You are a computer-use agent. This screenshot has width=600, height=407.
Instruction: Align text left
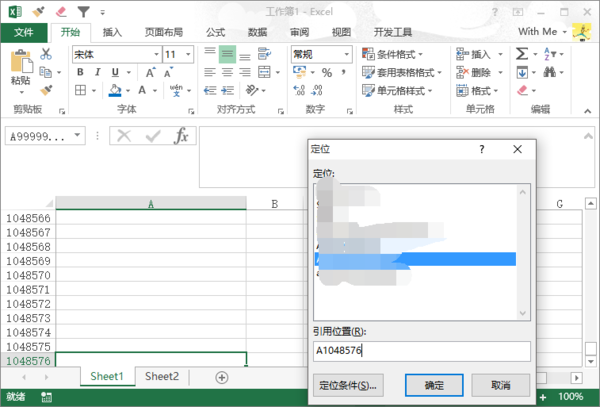tap(210, 72)
